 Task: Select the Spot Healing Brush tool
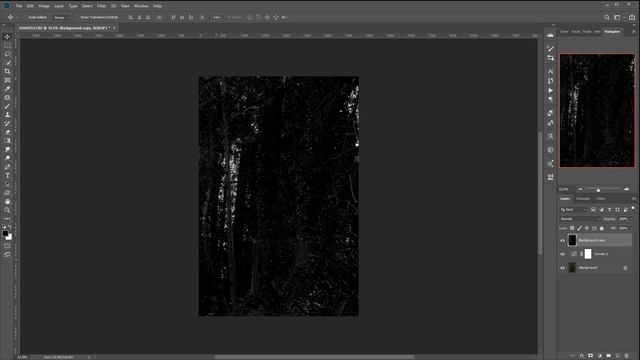[7, 98]
